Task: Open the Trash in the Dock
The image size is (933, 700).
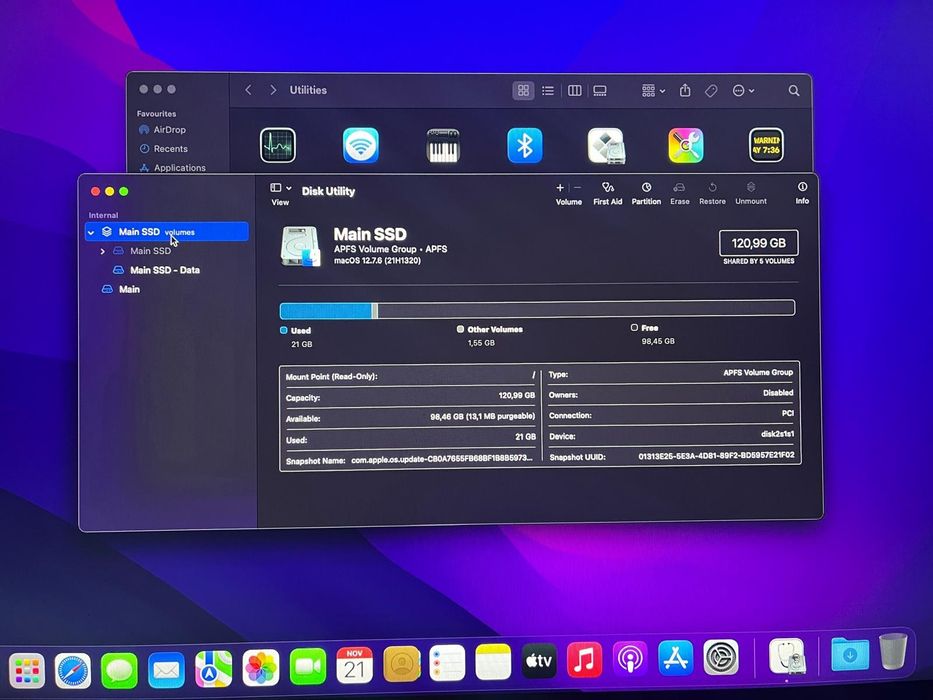Action: (x=893, y=651)
